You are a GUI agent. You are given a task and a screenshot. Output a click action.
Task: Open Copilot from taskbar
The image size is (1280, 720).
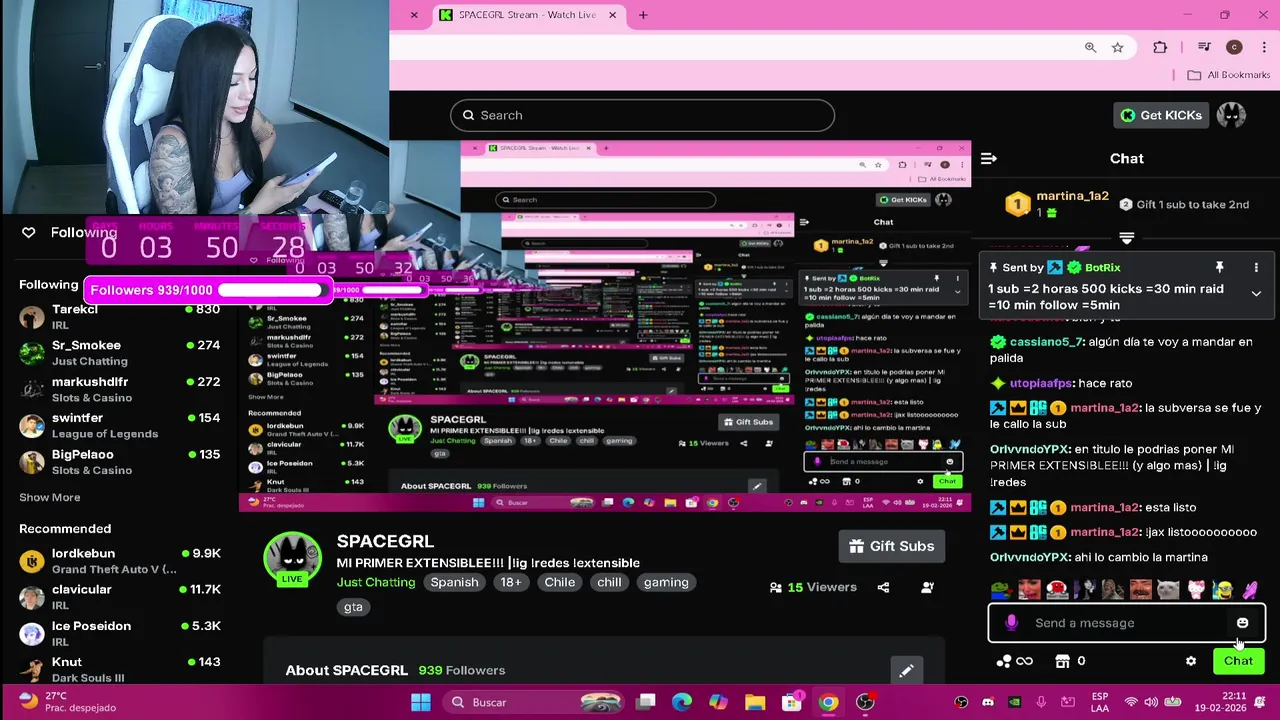coord(718,702)
